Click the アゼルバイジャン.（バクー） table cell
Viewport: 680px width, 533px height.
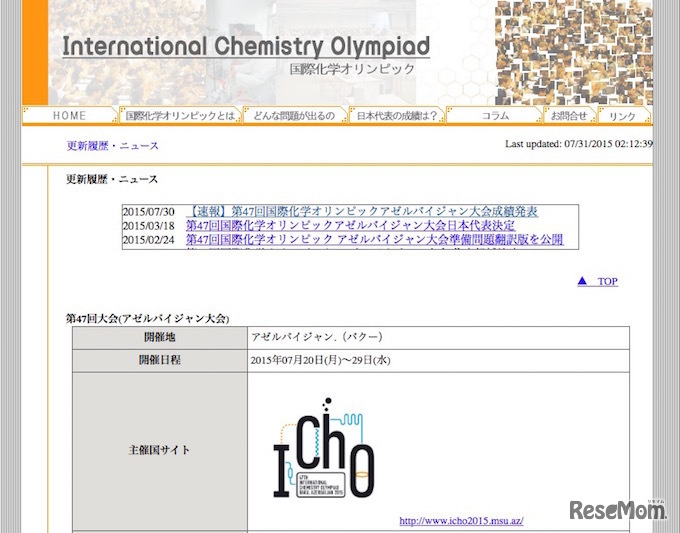pos(438,337)
